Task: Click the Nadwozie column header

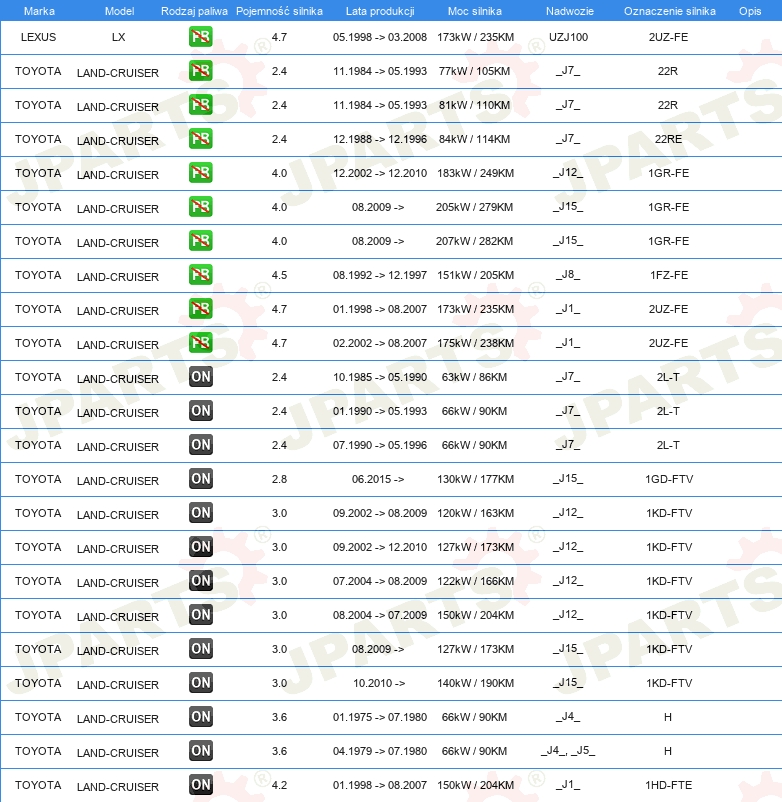Action: (x=569, y=11)
